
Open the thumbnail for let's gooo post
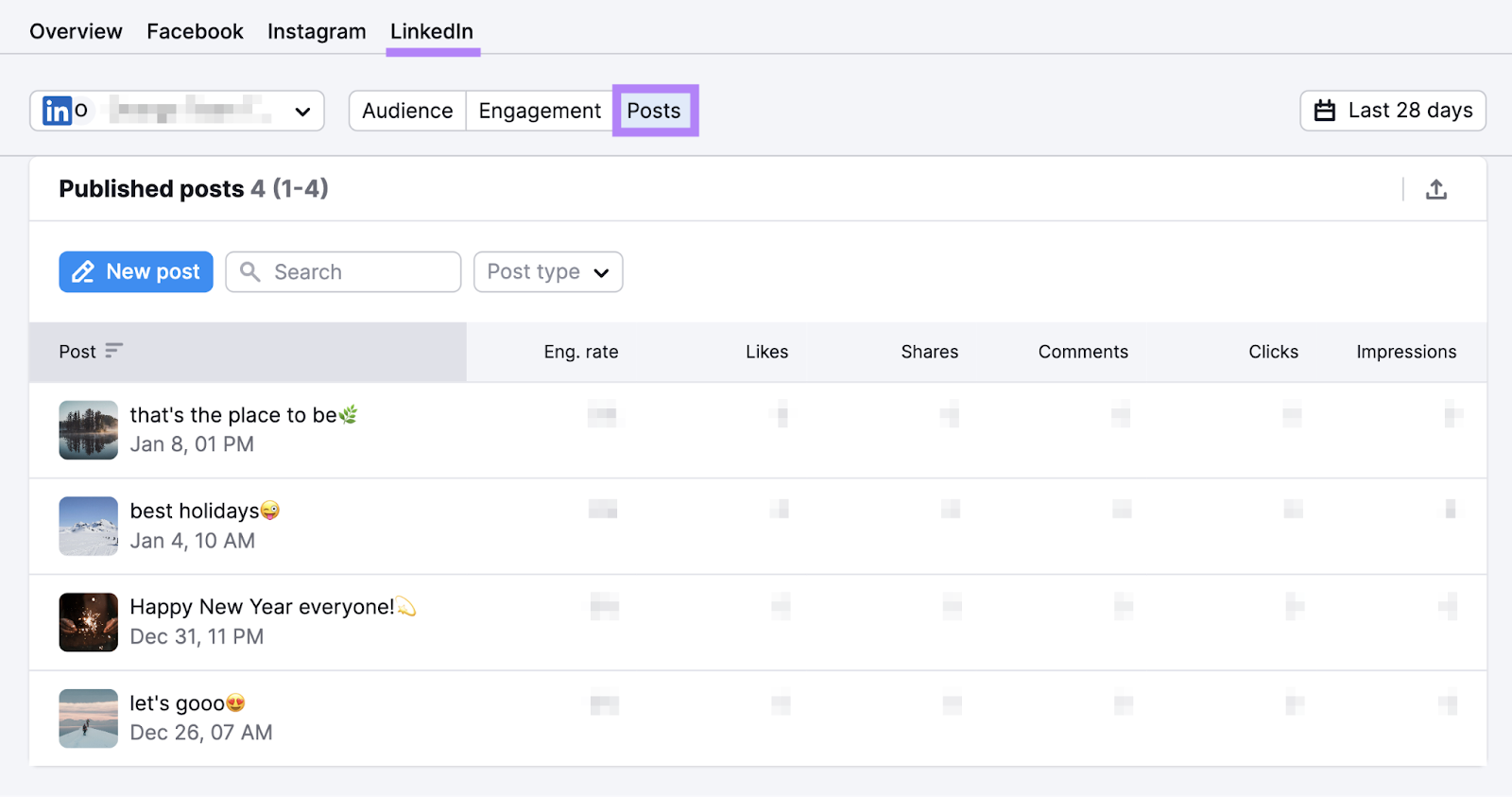tap(89, 719)
